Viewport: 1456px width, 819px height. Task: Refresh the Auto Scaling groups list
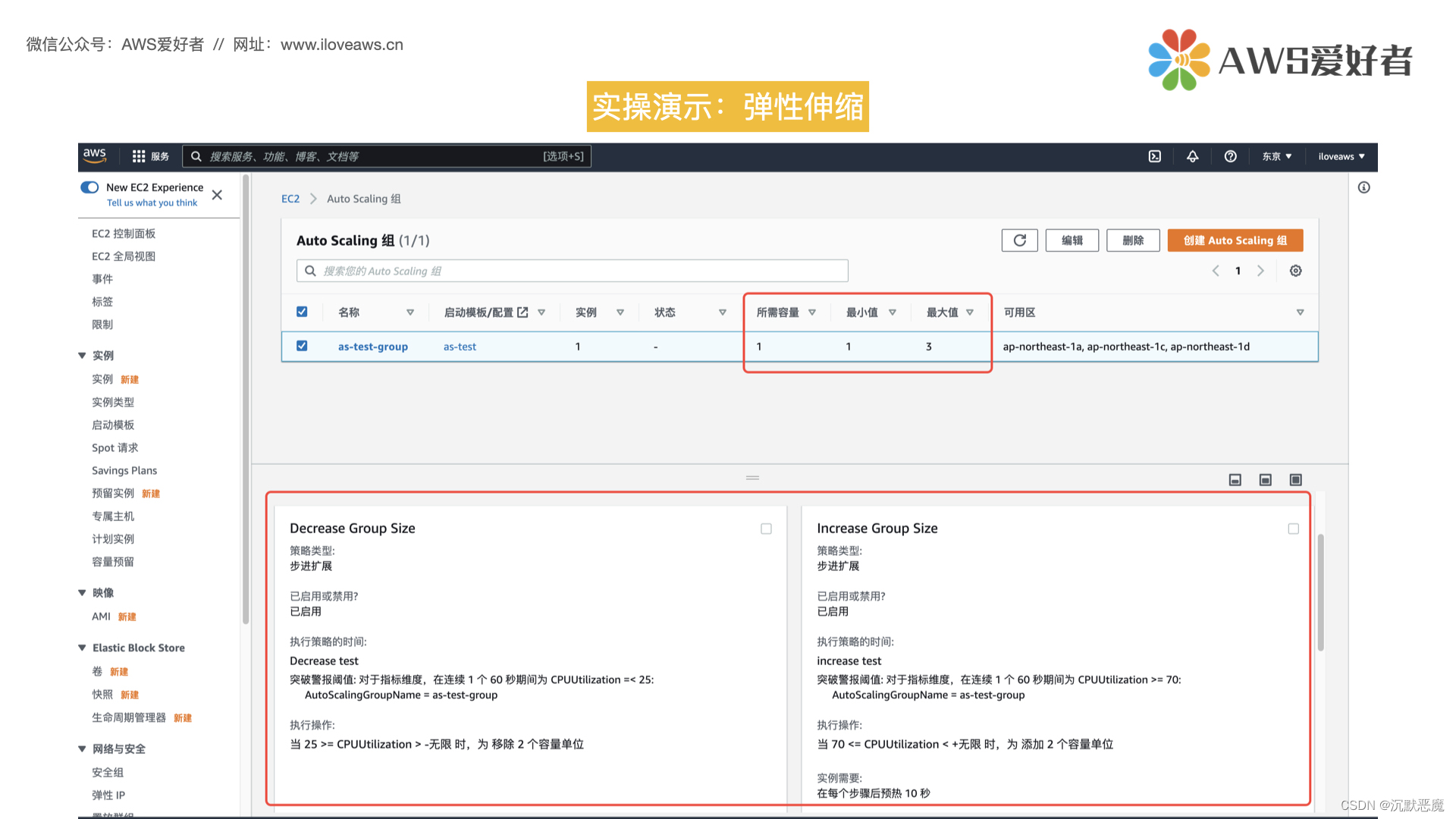(x=1019, y=240)
